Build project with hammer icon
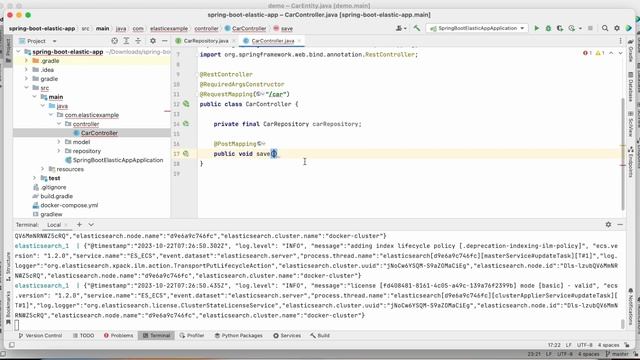 417,28
